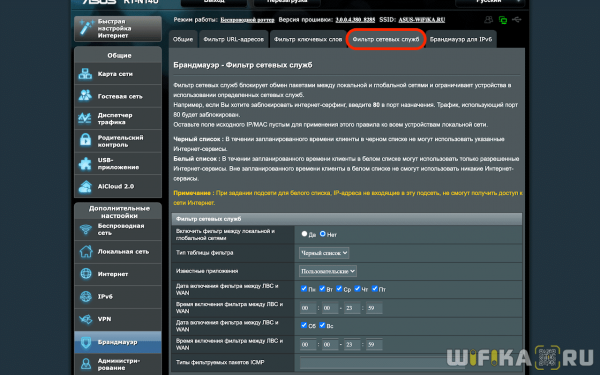Click the Брандмауэр shield icon

86,342
